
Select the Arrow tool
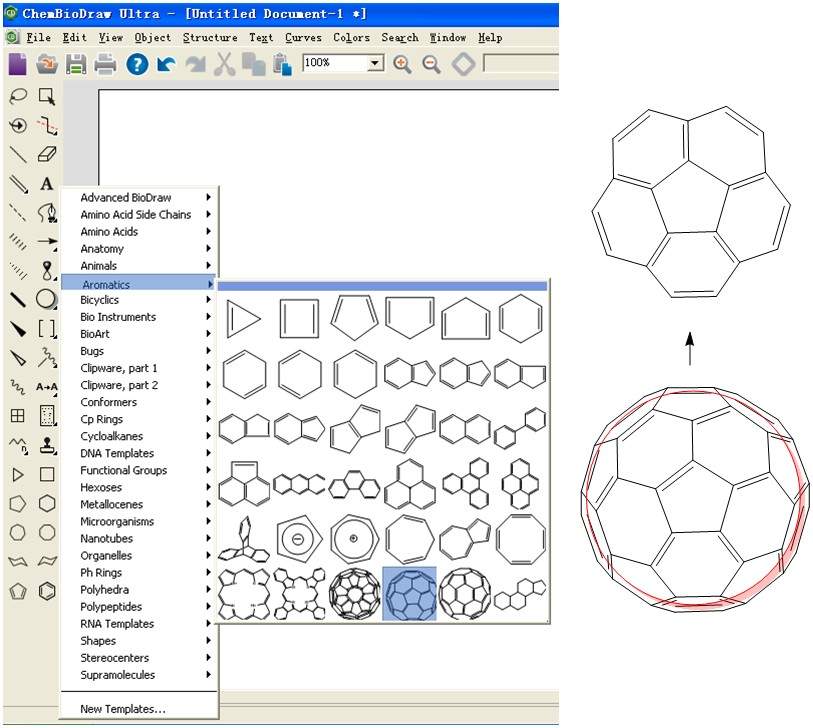[47, 241]
